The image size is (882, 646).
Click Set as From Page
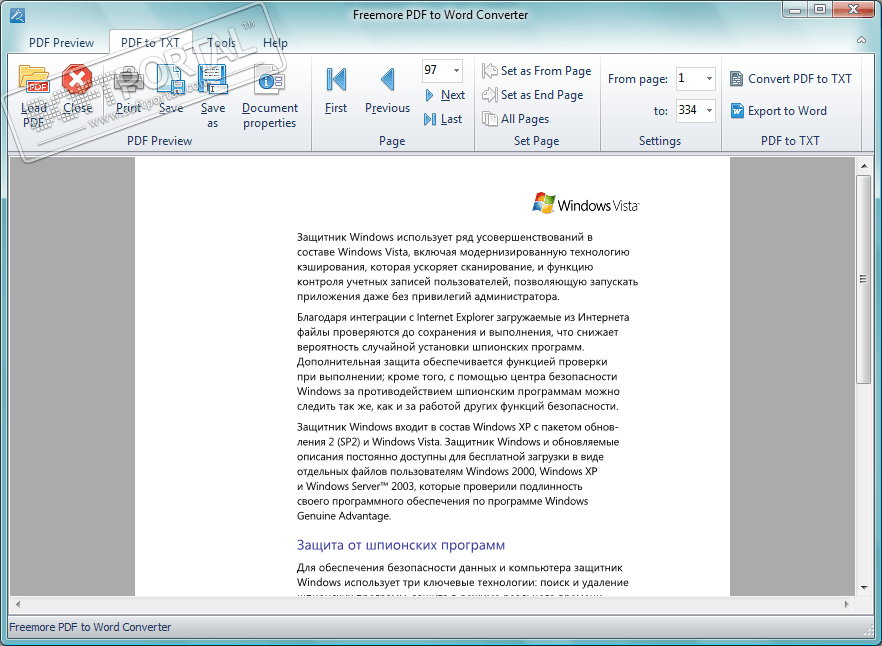537,71
